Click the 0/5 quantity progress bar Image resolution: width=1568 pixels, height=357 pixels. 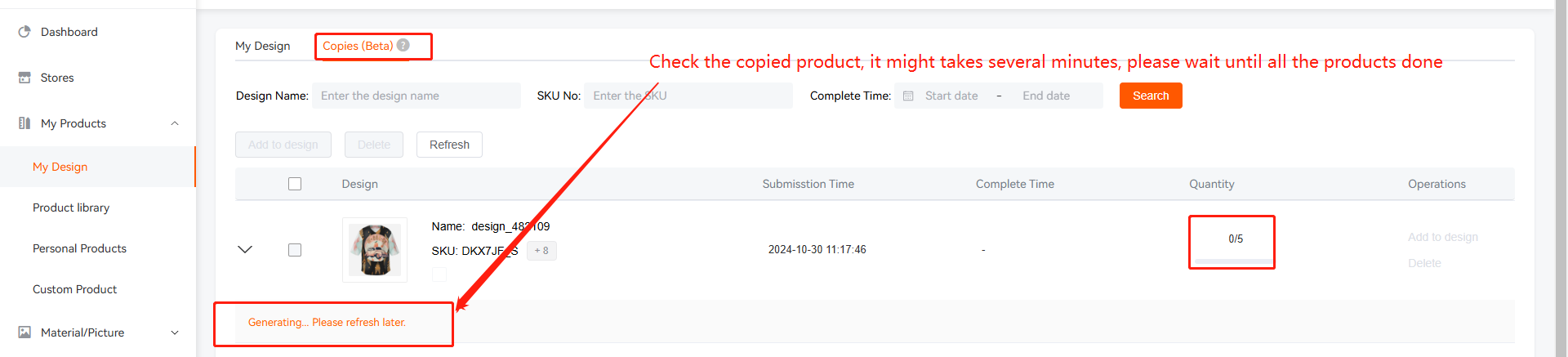1232,261
